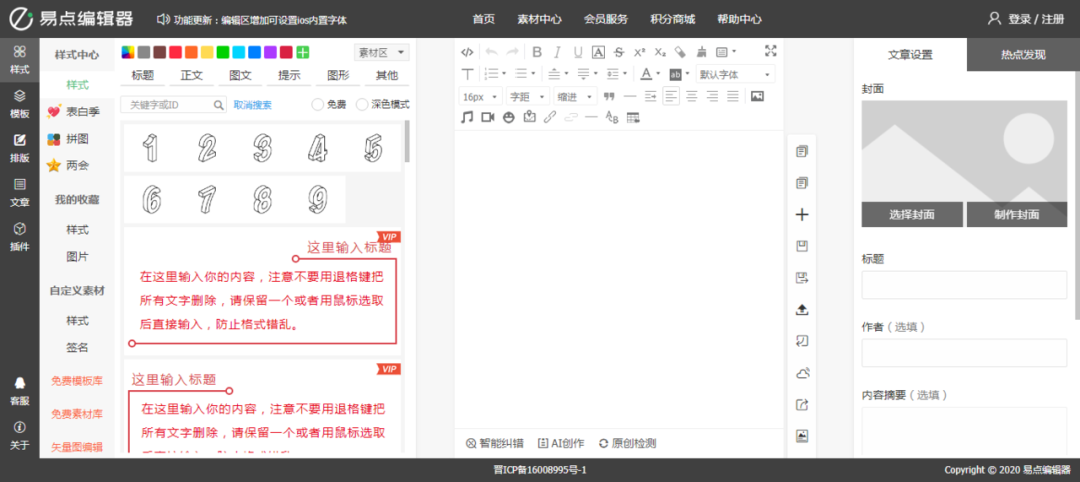Image resolution: width=1080 pixels, height=482 pixels.
Task: Open the 模板 sidebar panel
Action: (x=19, y=103)
